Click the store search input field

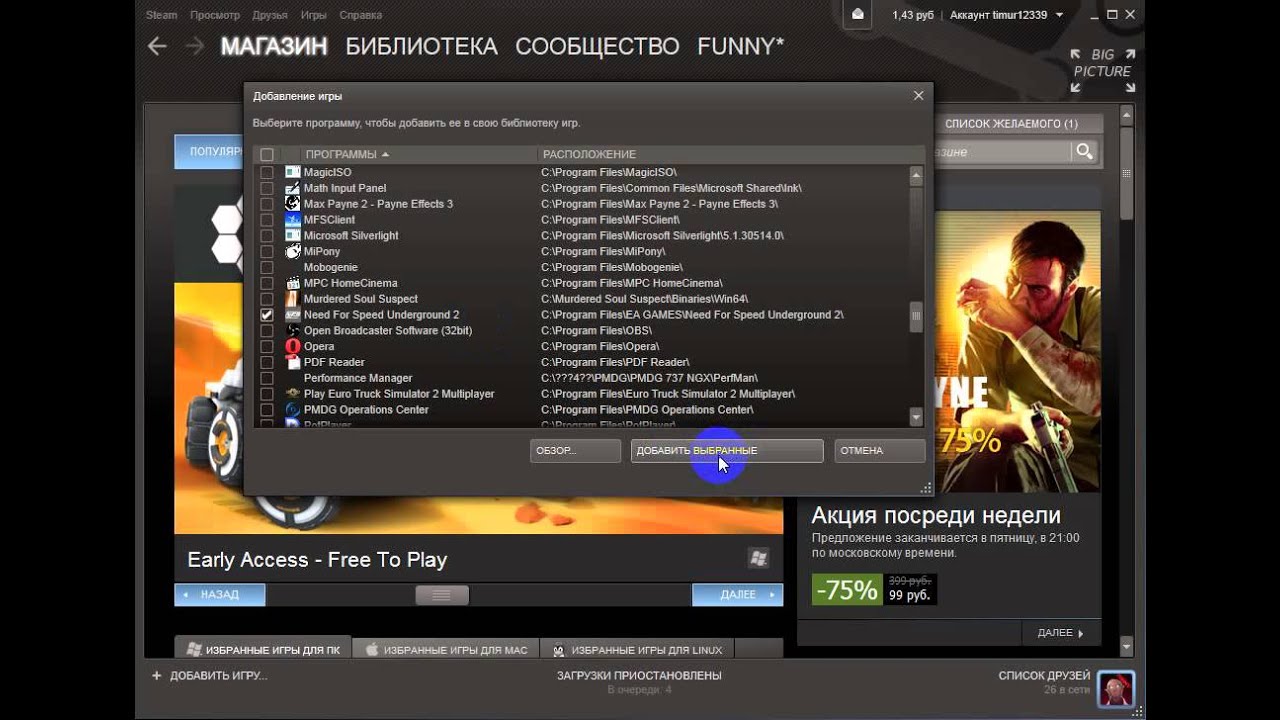(x=1002, y=152)
